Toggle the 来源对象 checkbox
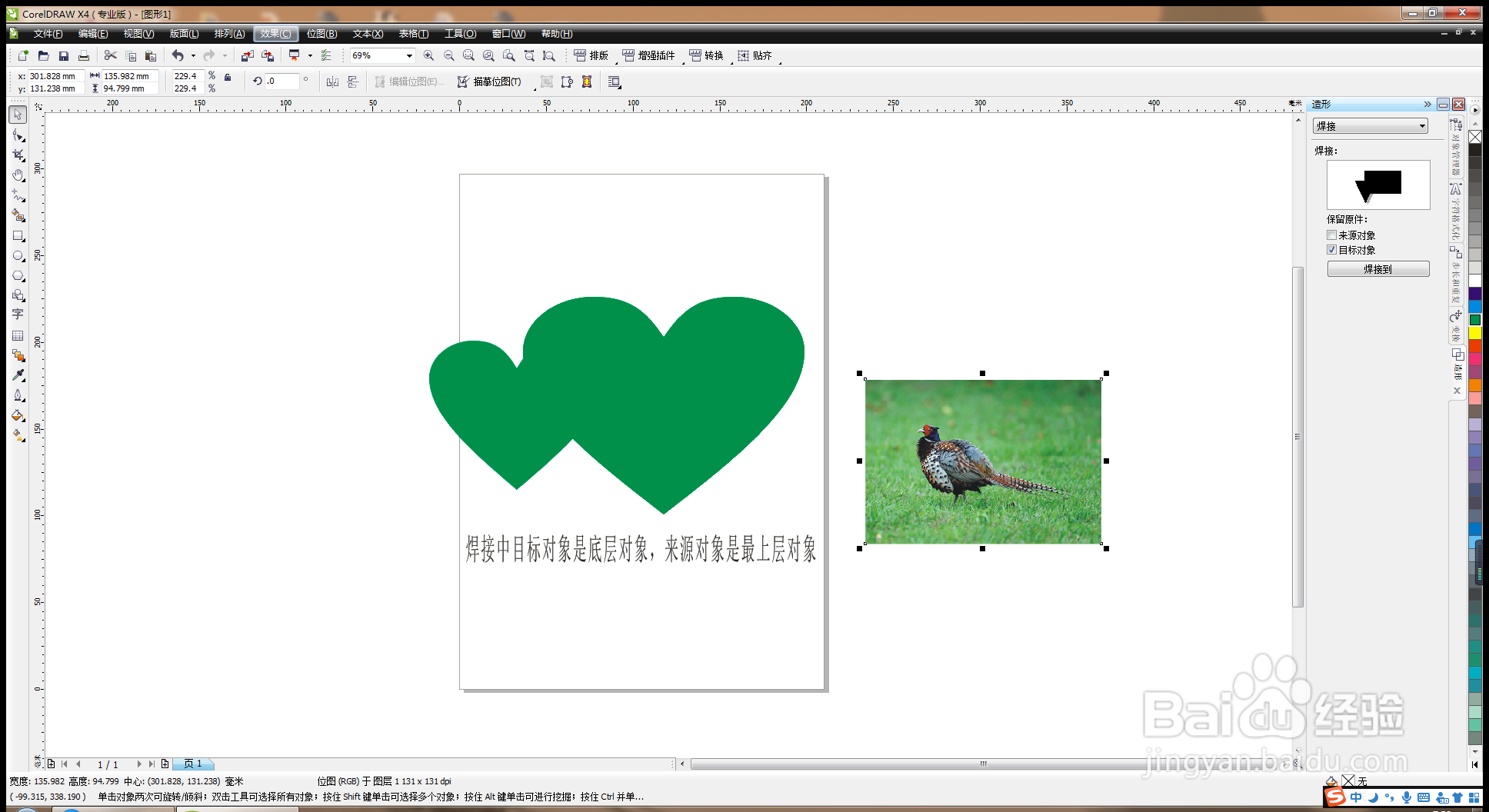 1331,235
